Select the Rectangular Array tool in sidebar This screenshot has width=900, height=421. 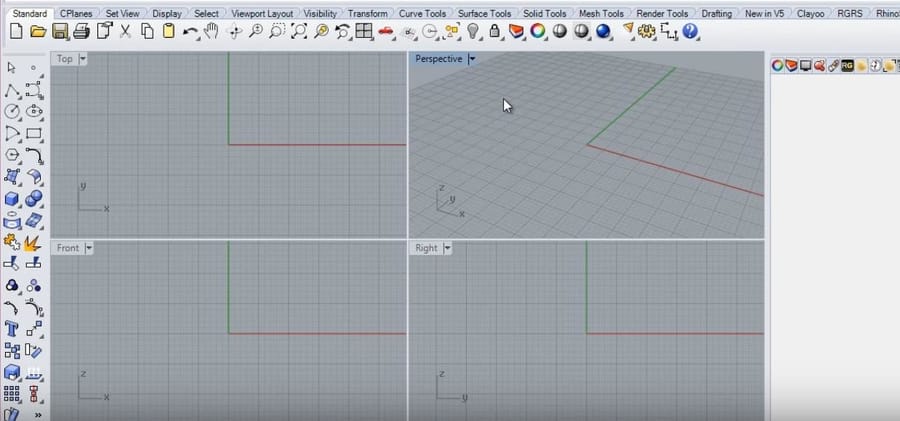tap(11, 393)
